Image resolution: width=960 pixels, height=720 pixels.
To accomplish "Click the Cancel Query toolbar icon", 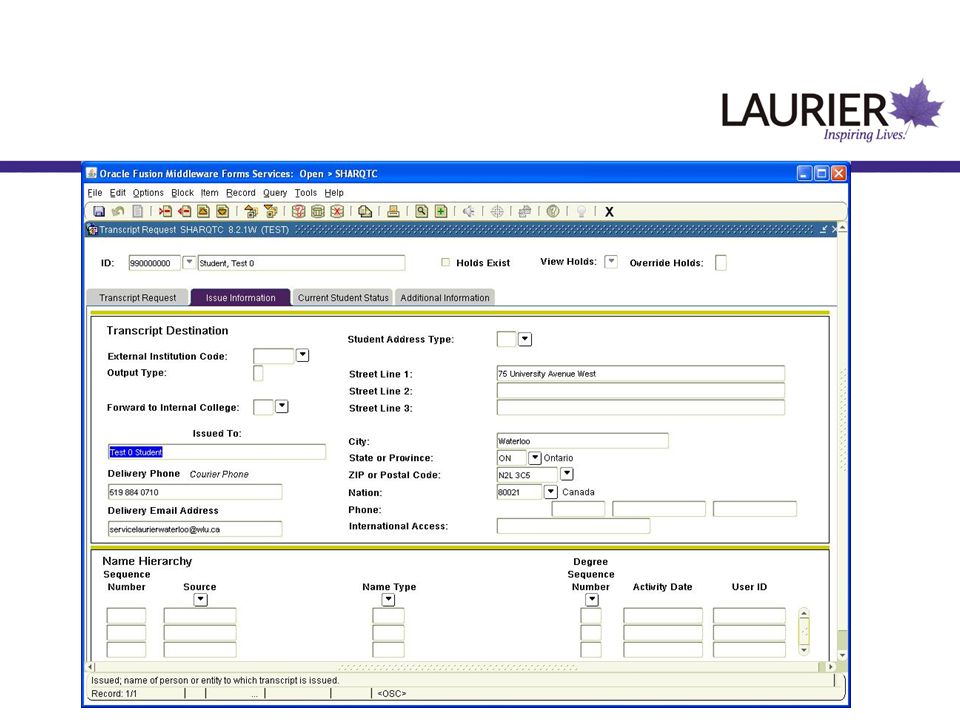I will coord(337,211).
